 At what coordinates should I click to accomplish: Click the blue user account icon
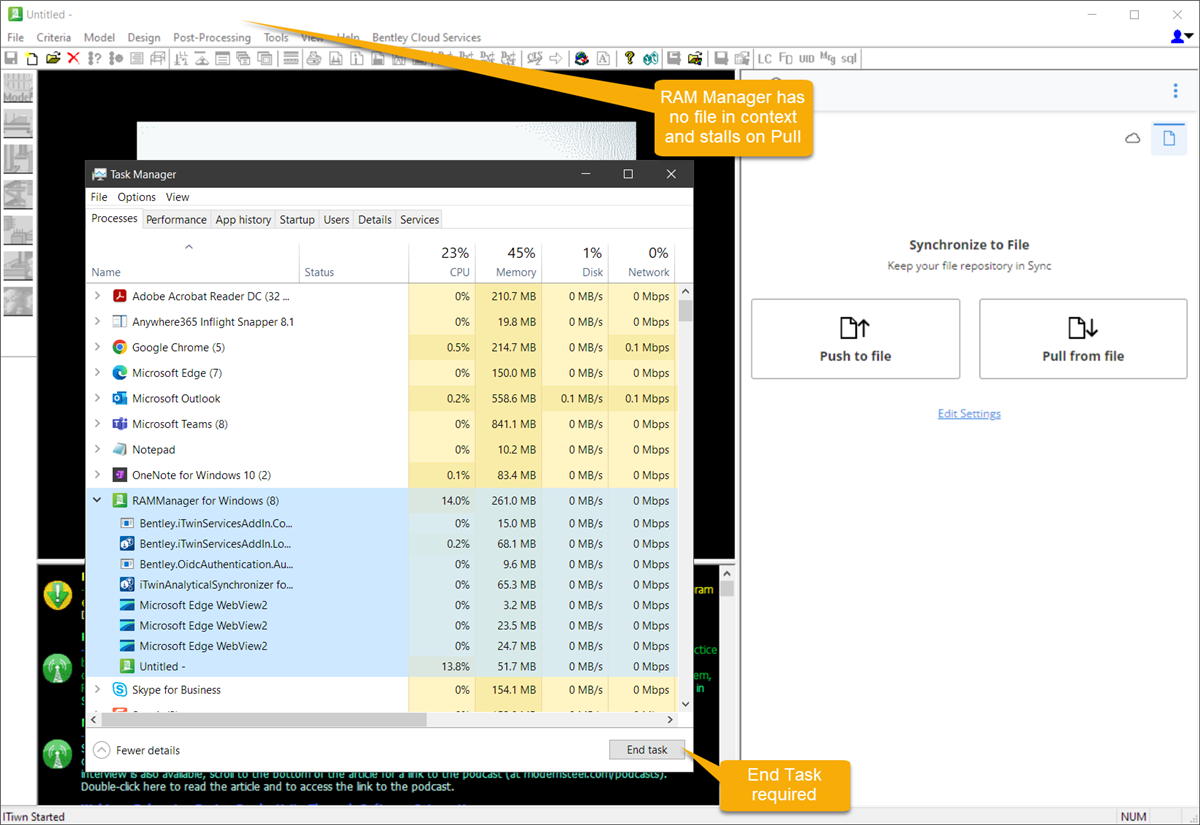click(x=1179, y=37)
